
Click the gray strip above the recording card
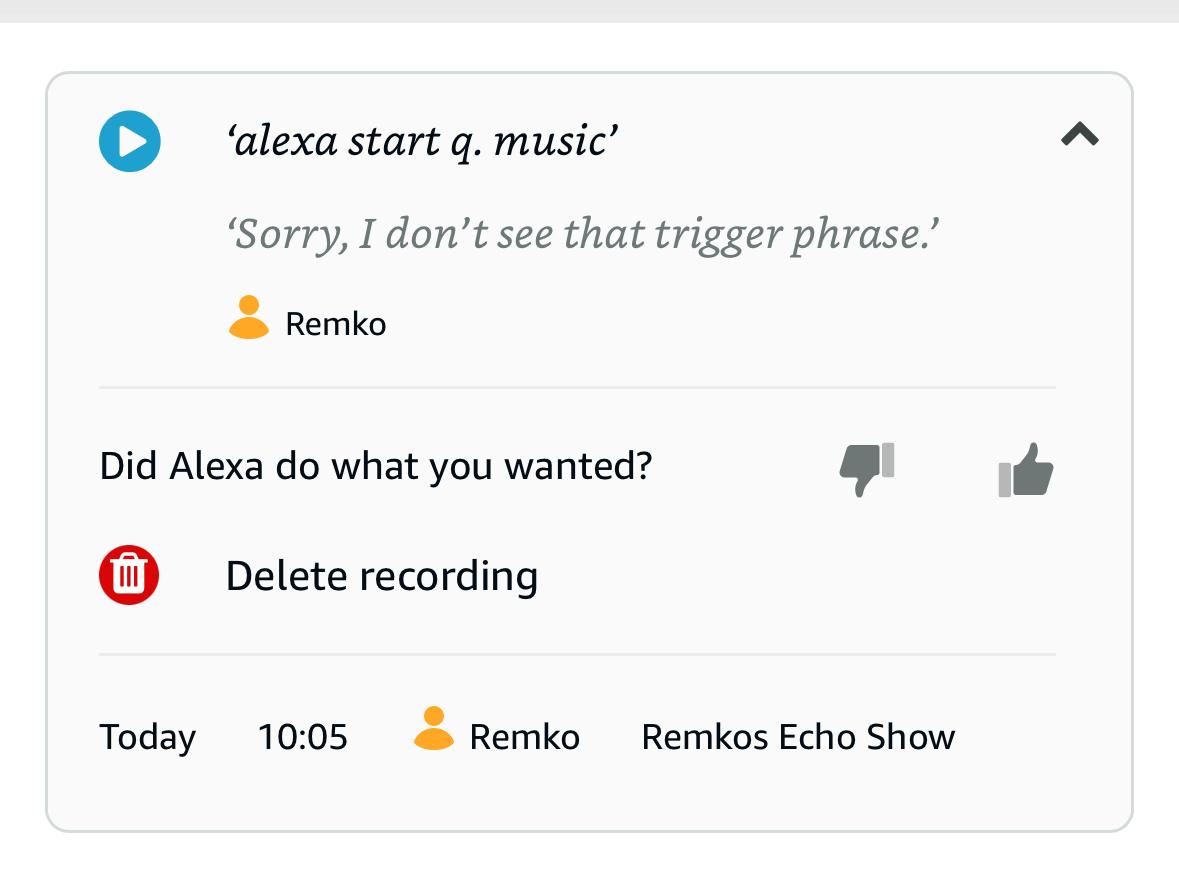[x=589, y=10]
